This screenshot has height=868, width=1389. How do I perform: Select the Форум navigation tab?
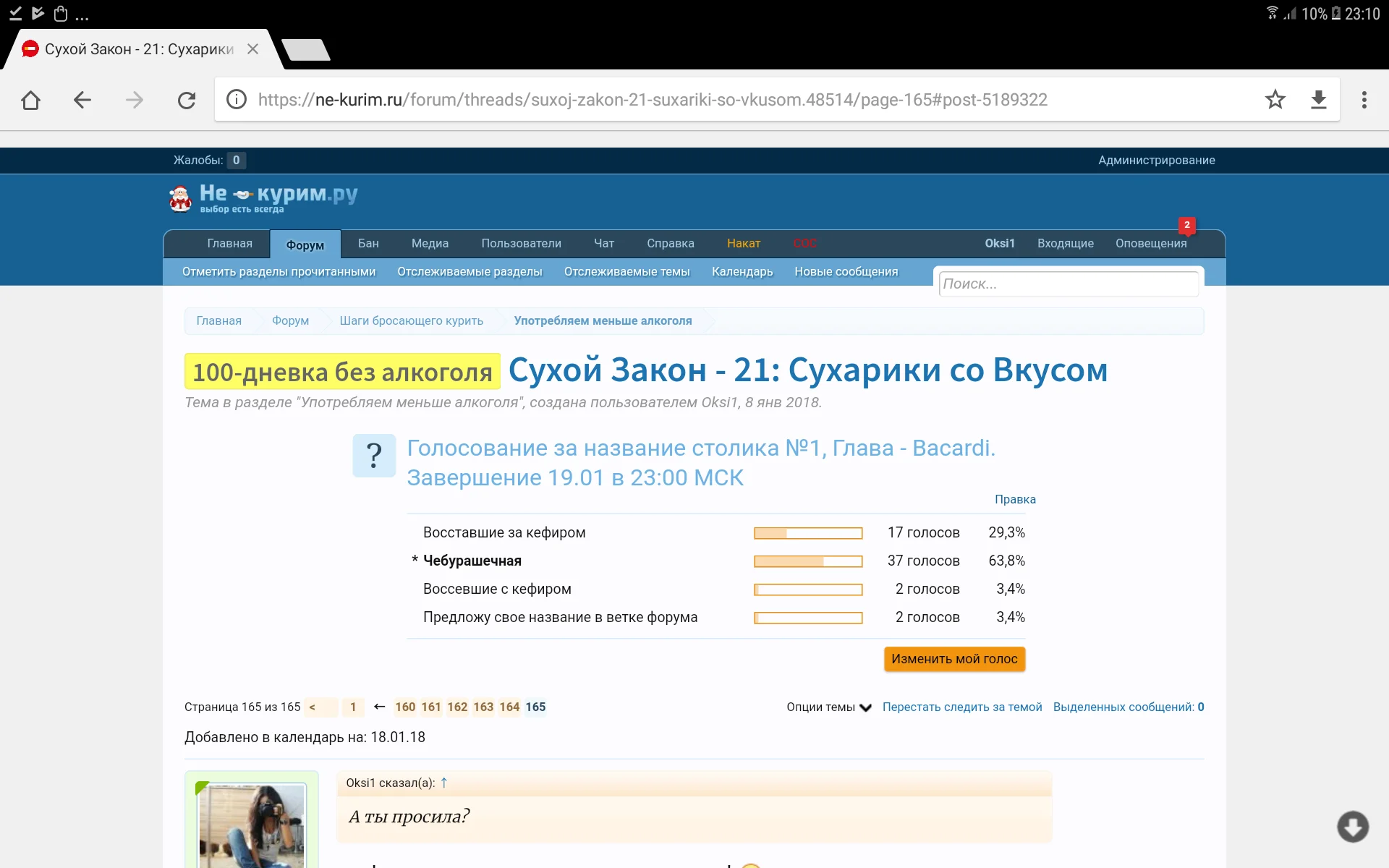point(305,245)
